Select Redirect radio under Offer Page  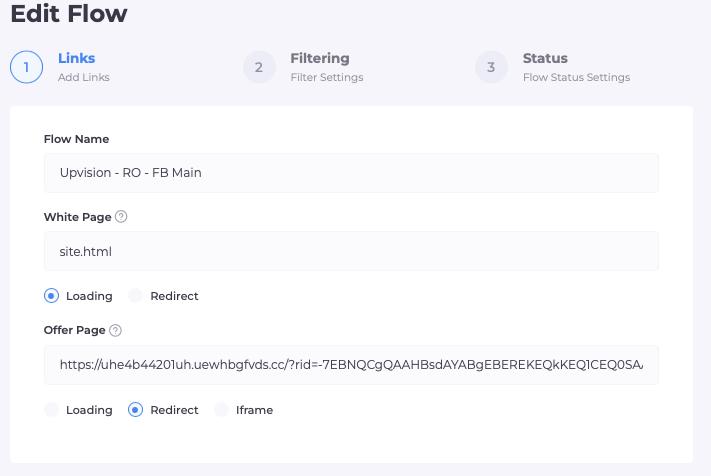tap(135, 410)
